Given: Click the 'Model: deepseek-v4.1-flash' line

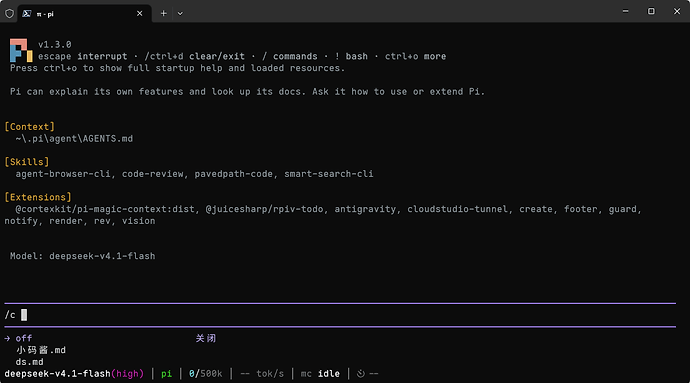Looking at the screenshot, I should pyautogui.click(x=82, y=256).
